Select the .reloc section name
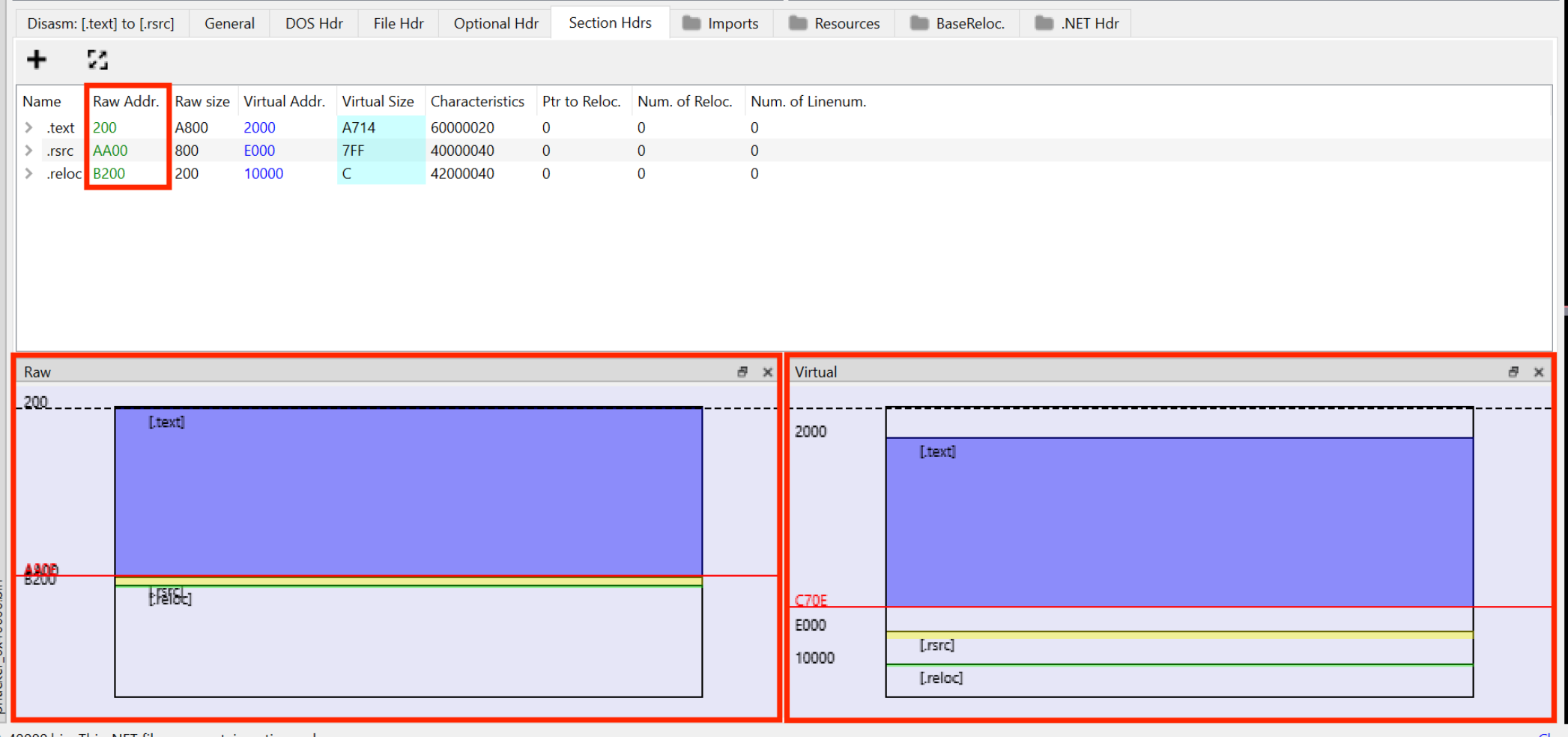 tap(64, 174)
